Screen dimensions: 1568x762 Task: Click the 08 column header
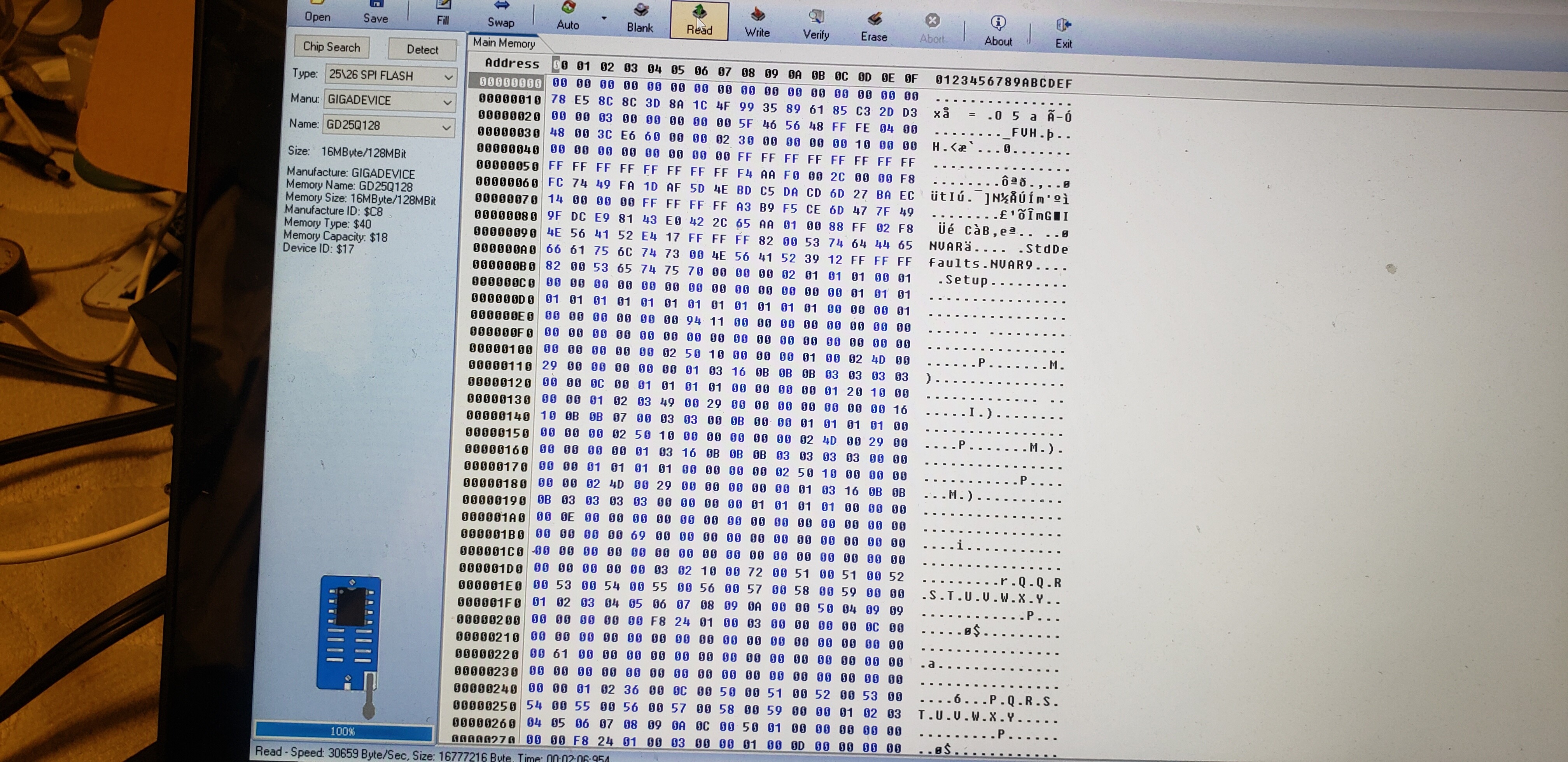point(747,72)
